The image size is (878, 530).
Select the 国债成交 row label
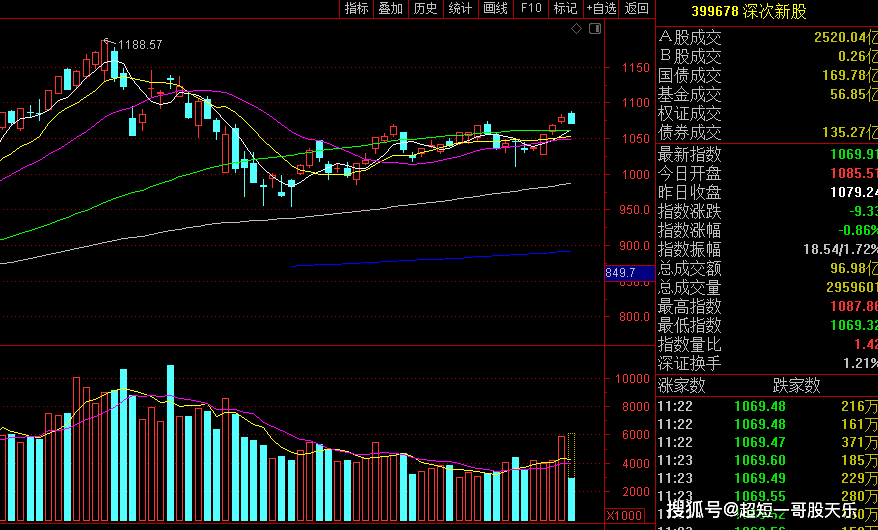tap(689, 76)
